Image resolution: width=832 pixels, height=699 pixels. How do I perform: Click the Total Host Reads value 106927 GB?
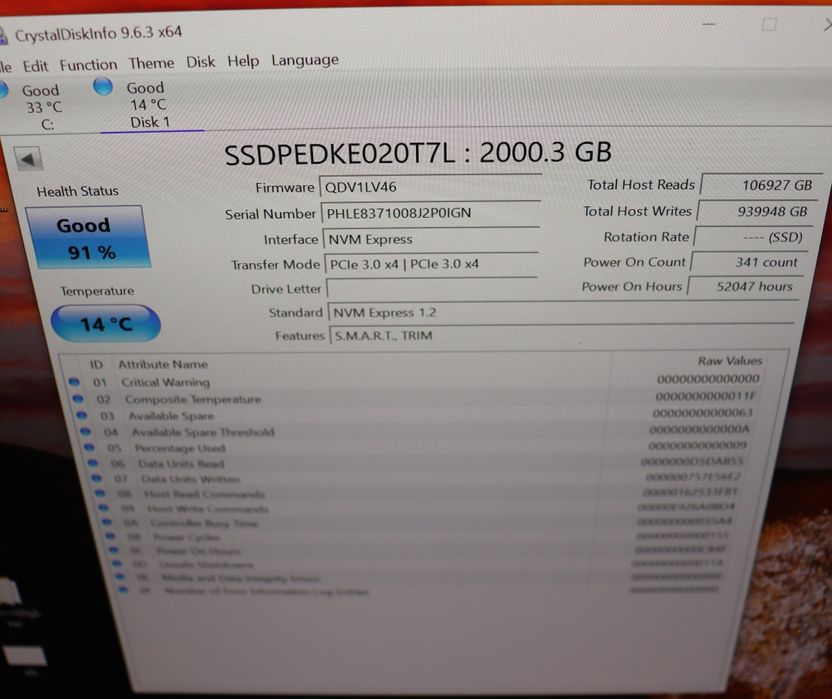click(x=761, y=185)
